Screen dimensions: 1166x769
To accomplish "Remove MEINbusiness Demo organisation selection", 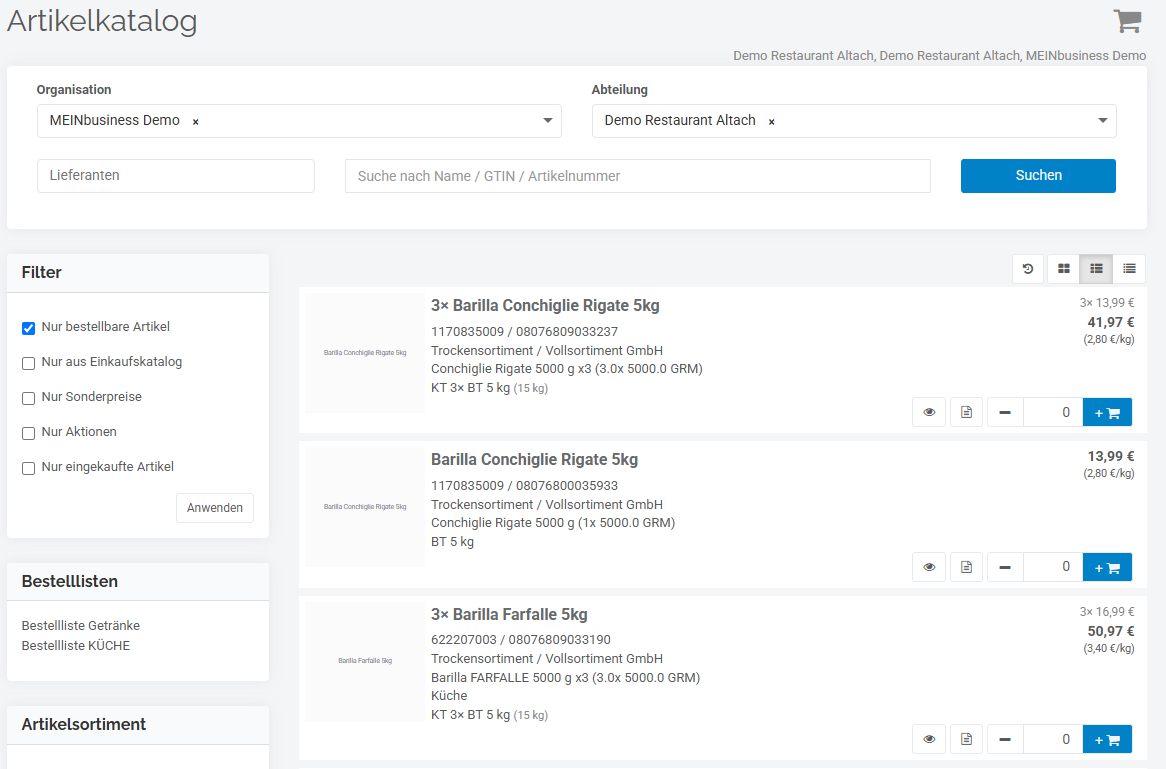I will 196,122.
